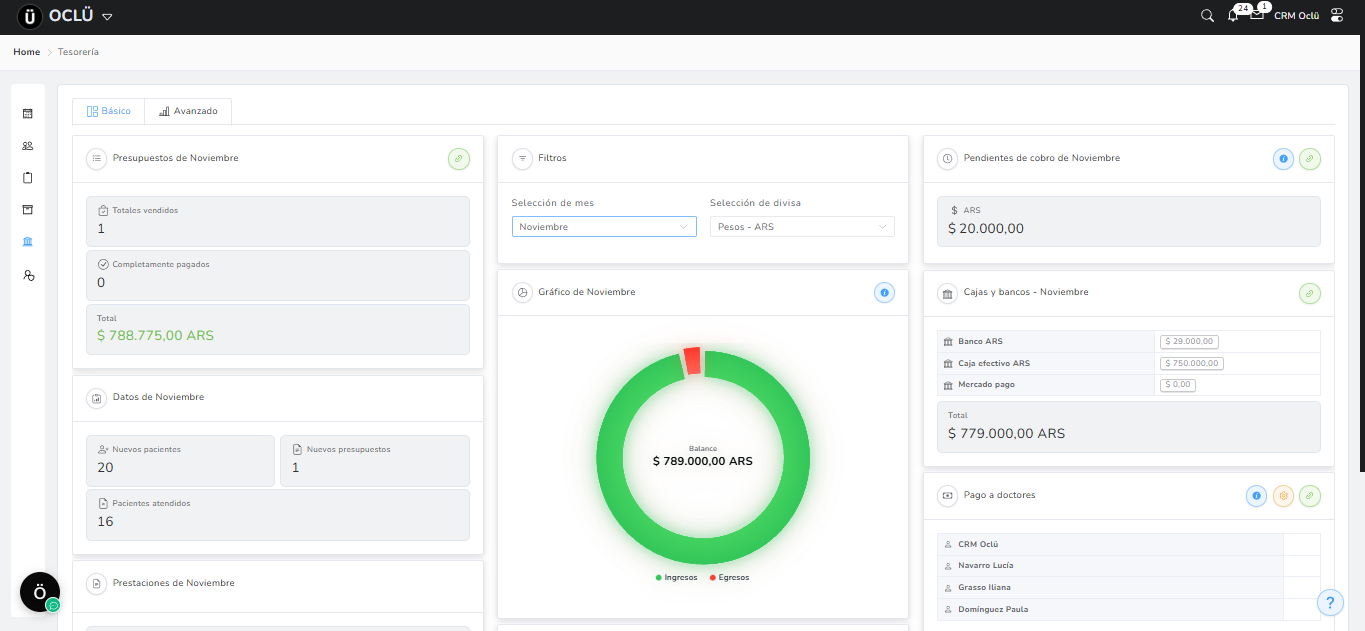This screenshot has width=1365, height=631.
Task: Go to Home breadcrumb link
Action: [x=27, y=52]
